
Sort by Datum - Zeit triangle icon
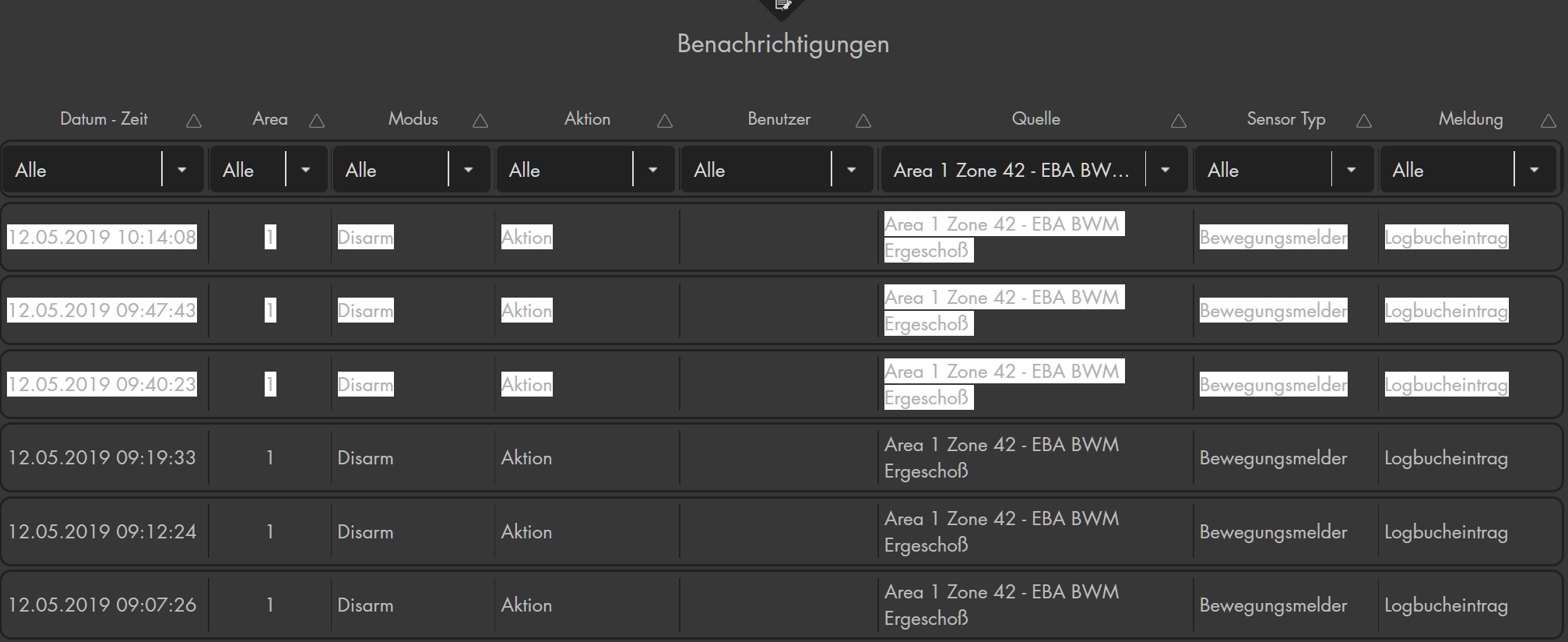pos(194,121)
